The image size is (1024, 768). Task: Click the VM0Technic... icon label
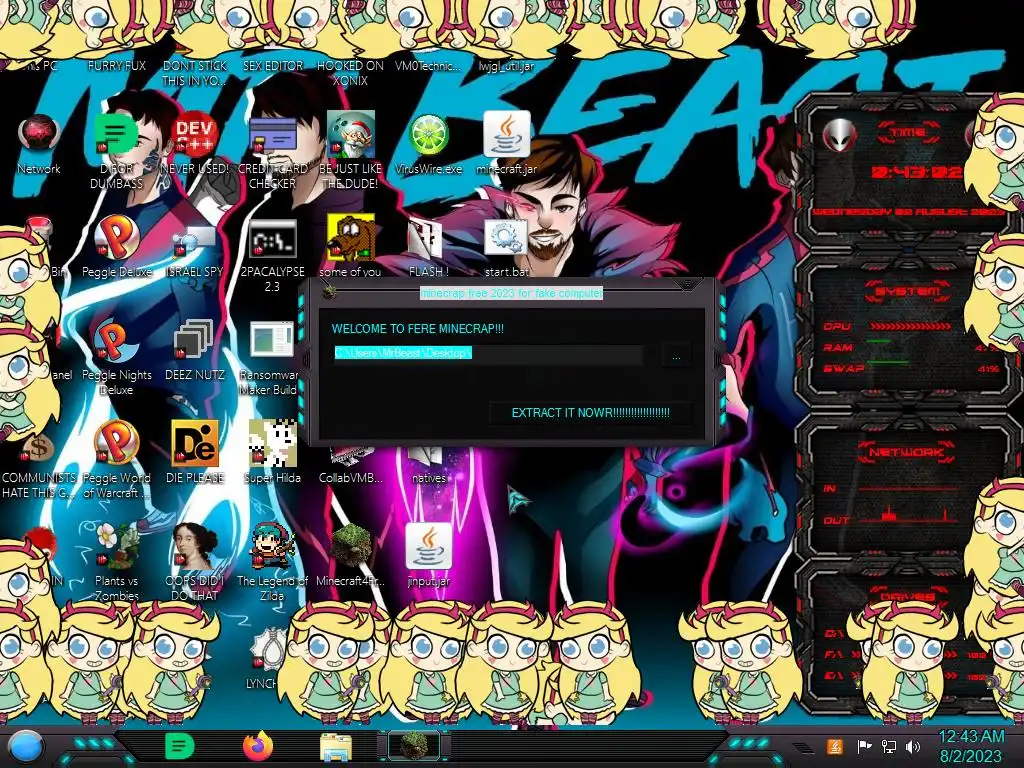(428, 65)
